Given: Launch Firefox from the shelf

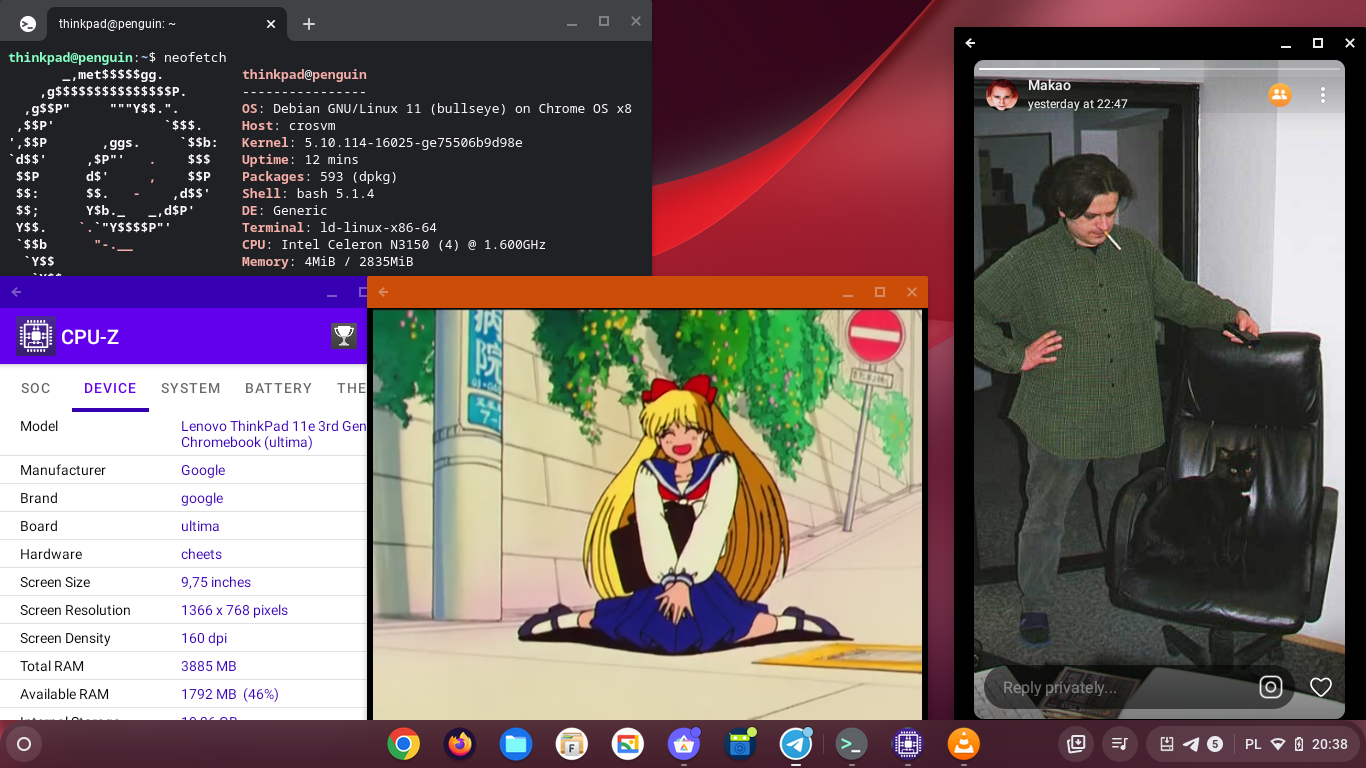Looking at the screenshot, I should tap(460, 744).
